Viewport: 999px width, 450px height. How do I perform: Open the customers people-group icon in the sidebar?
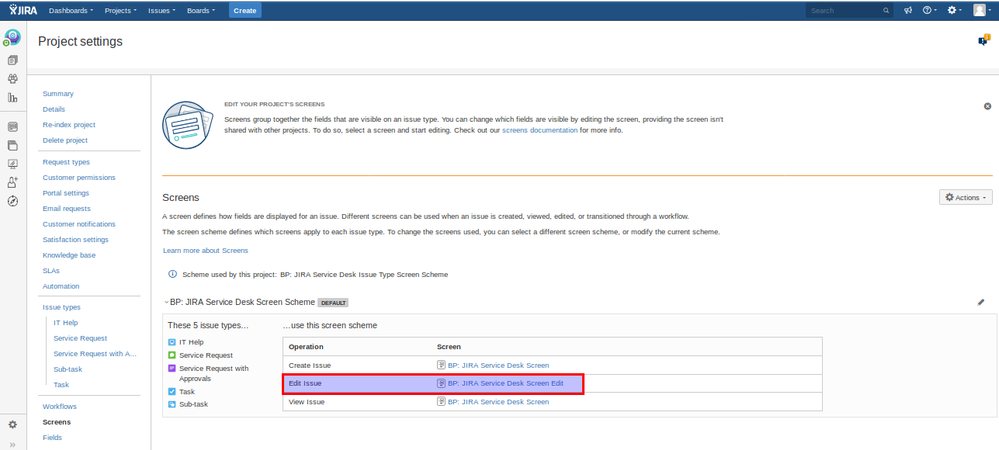pyautogui.click(x=12, y=79)
